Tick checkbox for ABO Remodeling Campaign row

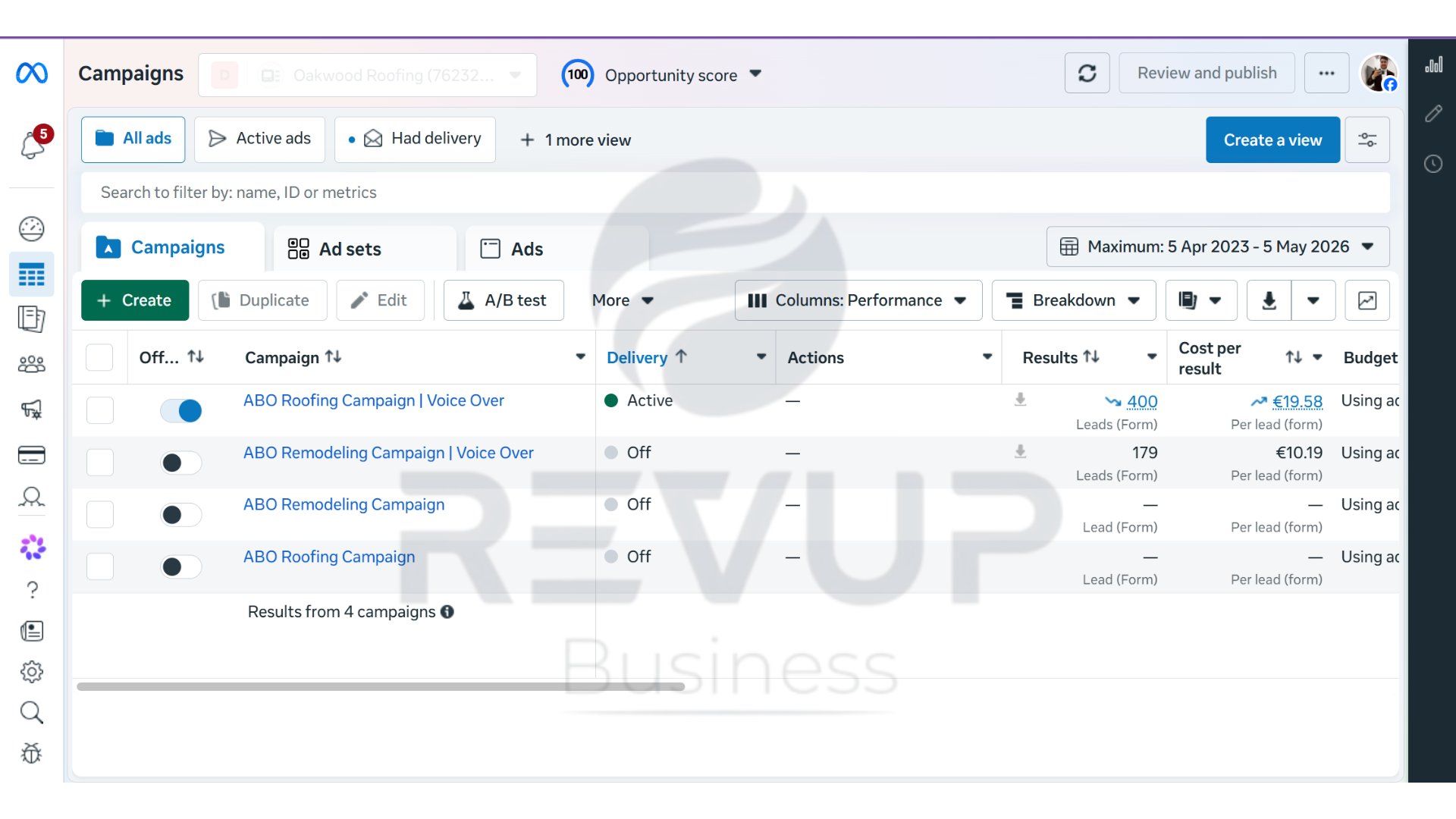point(100,514)
